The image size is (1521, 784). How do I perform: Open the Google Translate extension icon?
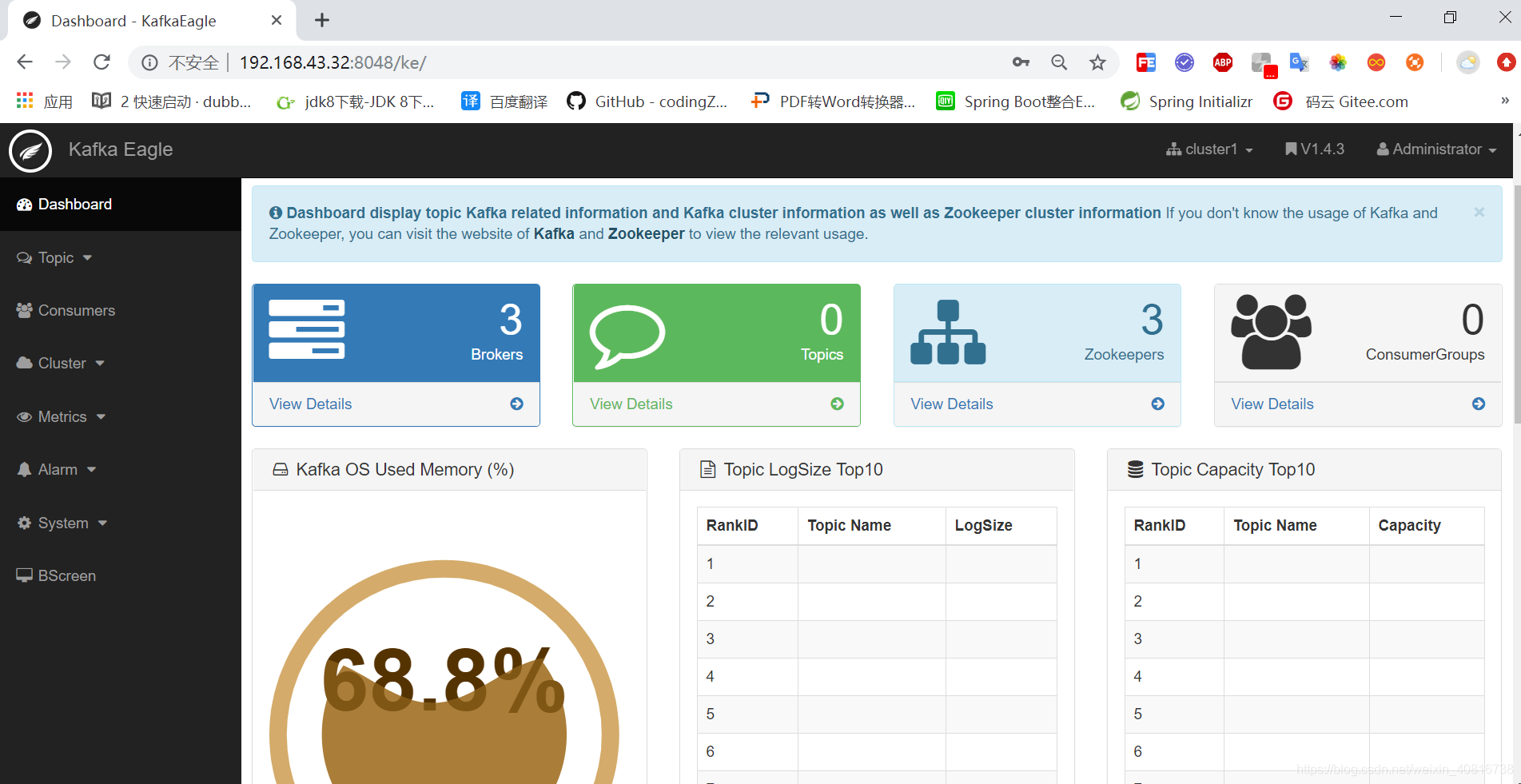[1300, 62]
